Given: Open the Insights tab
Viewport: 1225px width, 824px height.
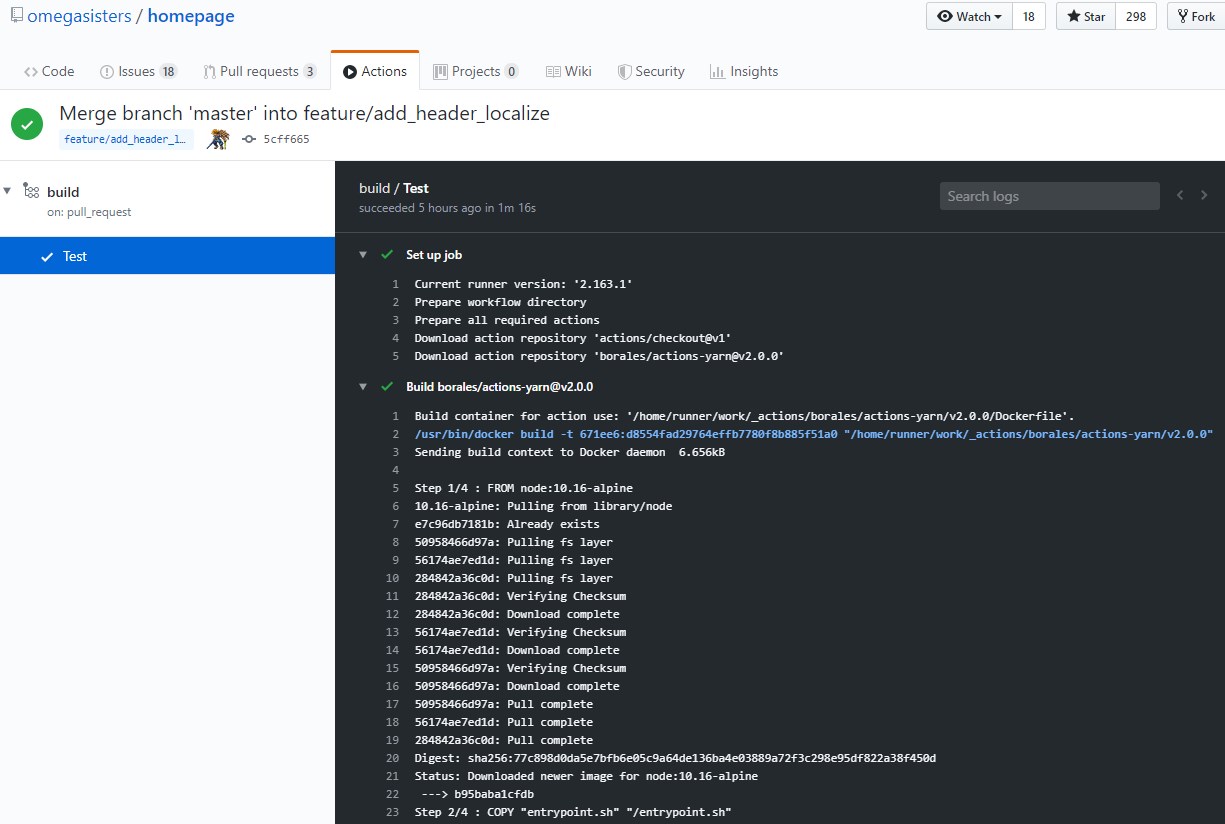Looking at the screenshot, I should coord(743,71).
